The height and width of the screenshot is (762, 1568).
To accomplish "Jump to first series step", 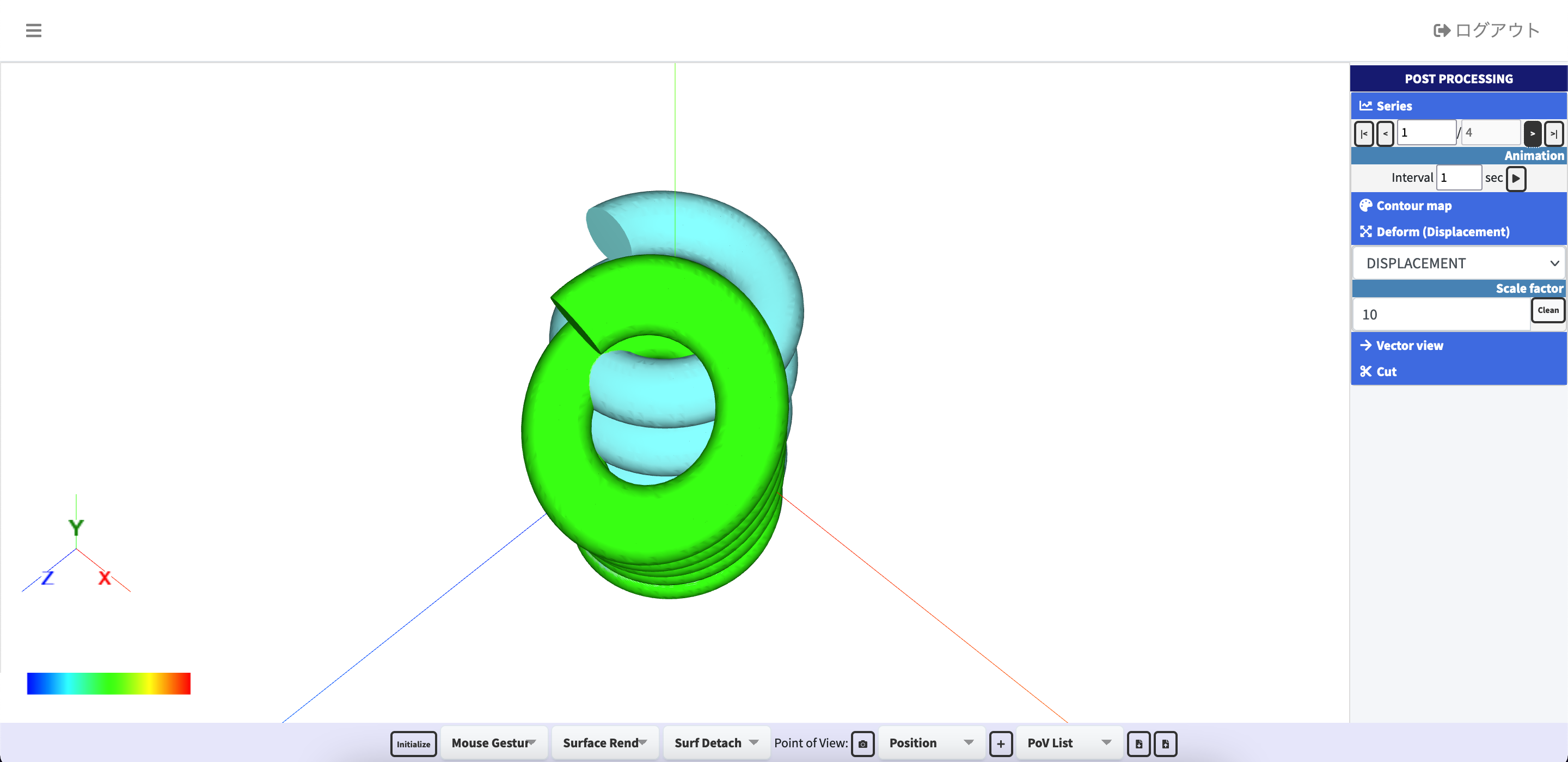I will [x=1363, y=133].
